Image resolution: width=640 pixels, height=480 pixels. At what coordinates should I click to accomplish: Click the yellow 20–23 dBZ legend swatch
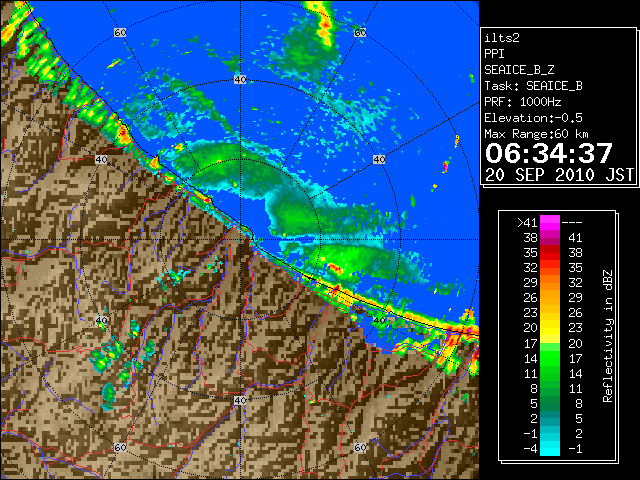pos(550,328)
